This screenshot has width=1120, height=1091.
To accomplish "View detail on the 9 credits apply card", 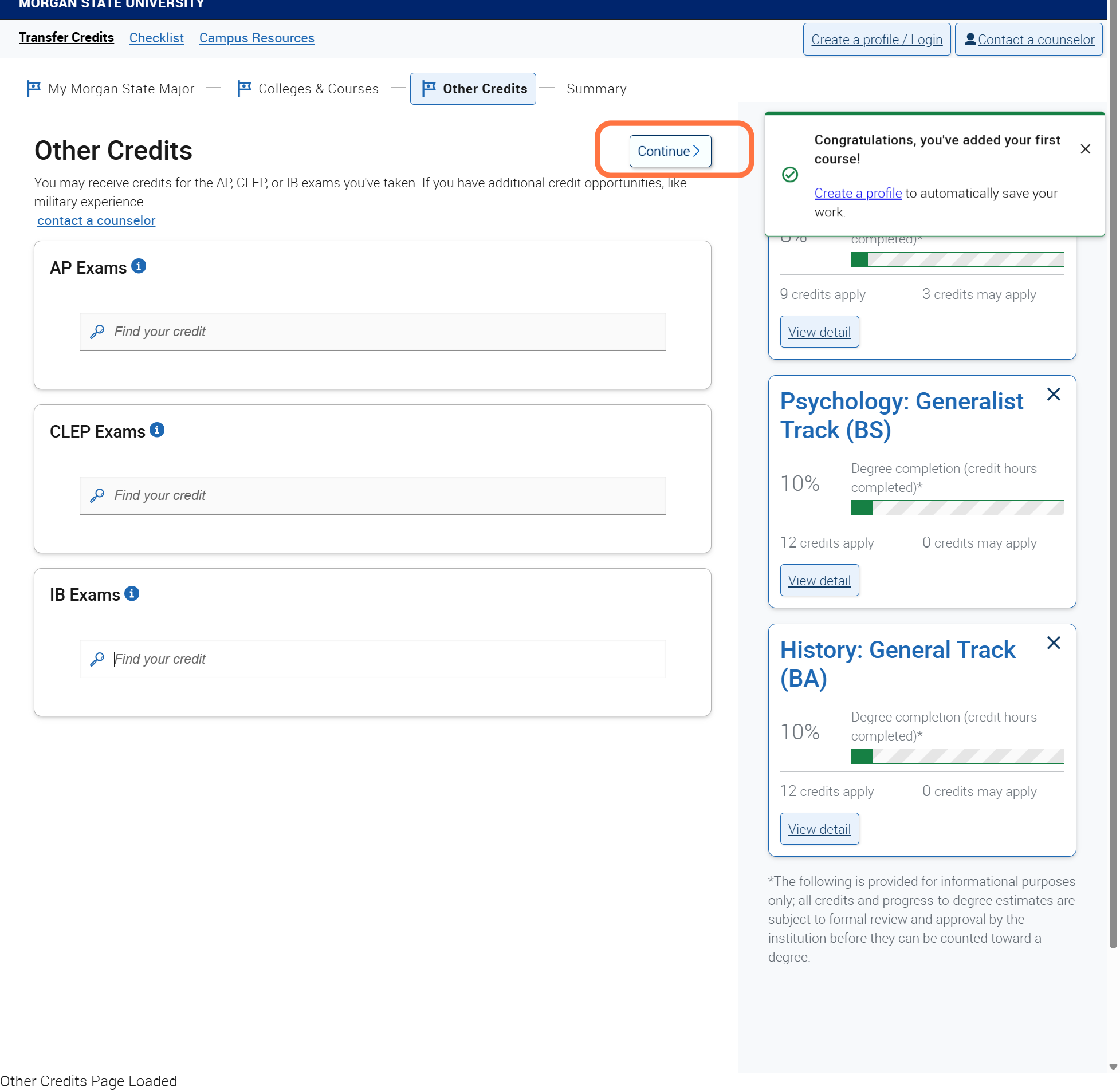I will 819,332.
